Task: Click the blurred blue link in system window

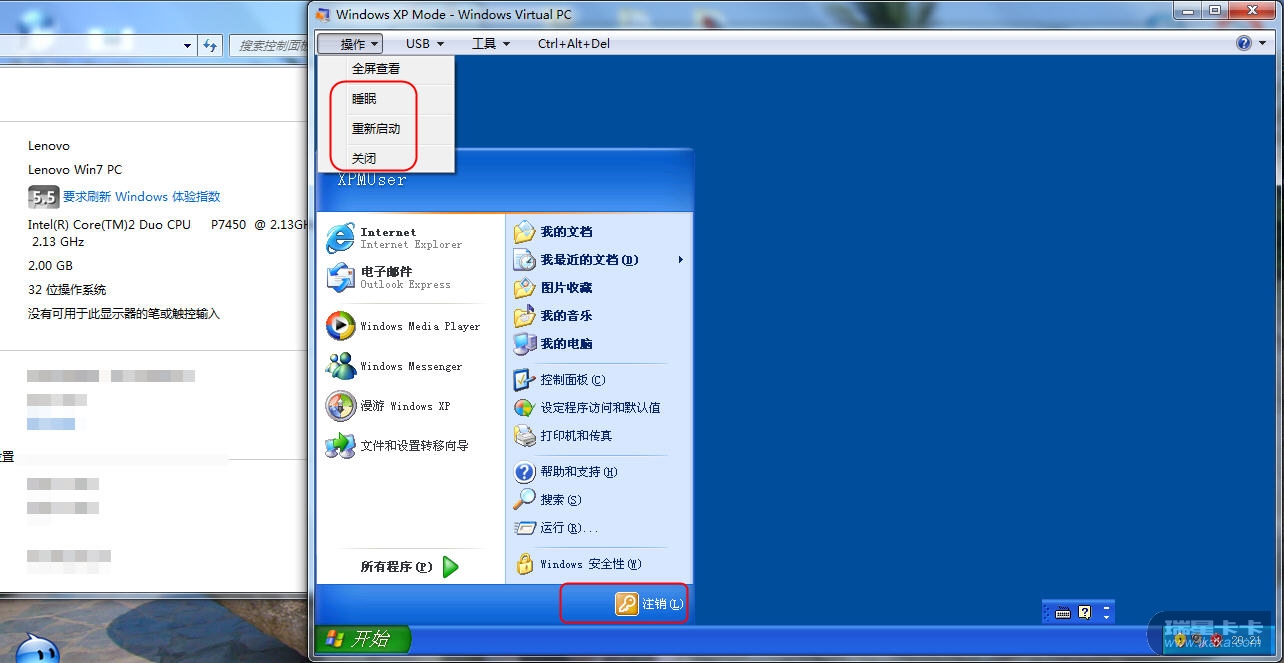Action: (51, 424)
